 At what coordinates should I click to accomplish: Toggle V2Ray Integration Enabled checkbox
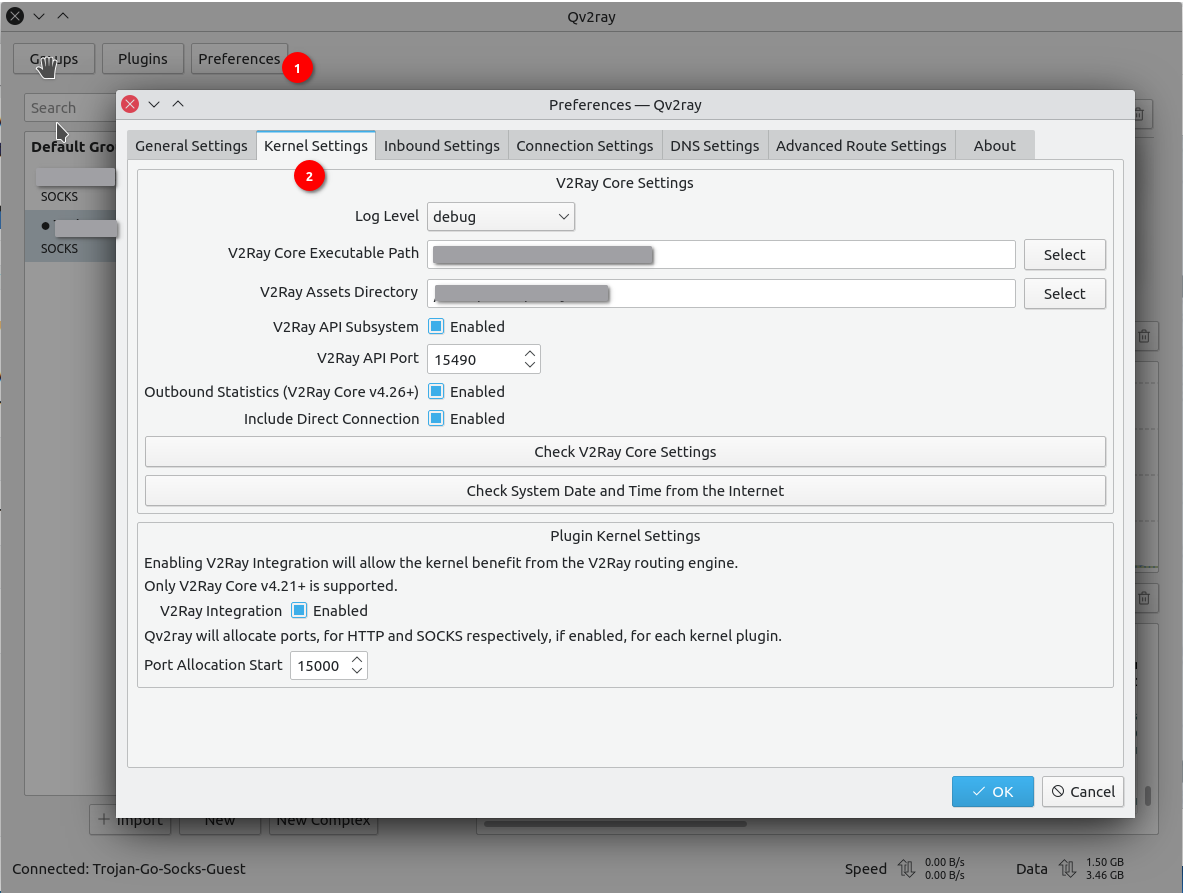[299, 611]
